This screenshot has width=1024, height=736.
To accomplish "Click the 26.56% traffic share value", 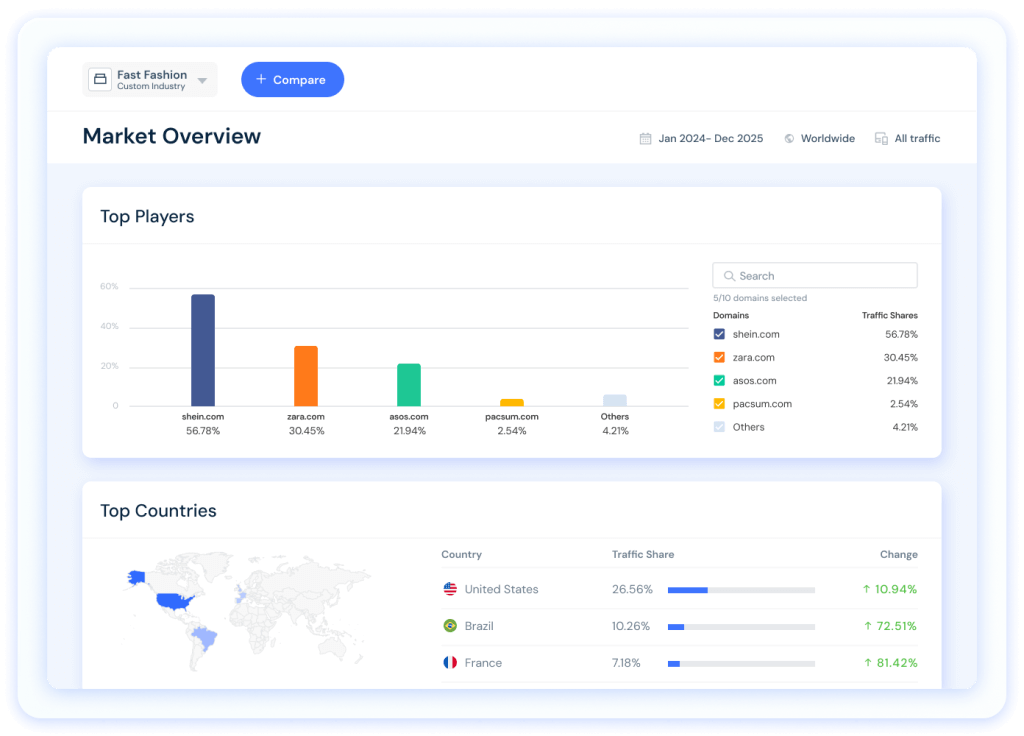I will click(632, 589).
